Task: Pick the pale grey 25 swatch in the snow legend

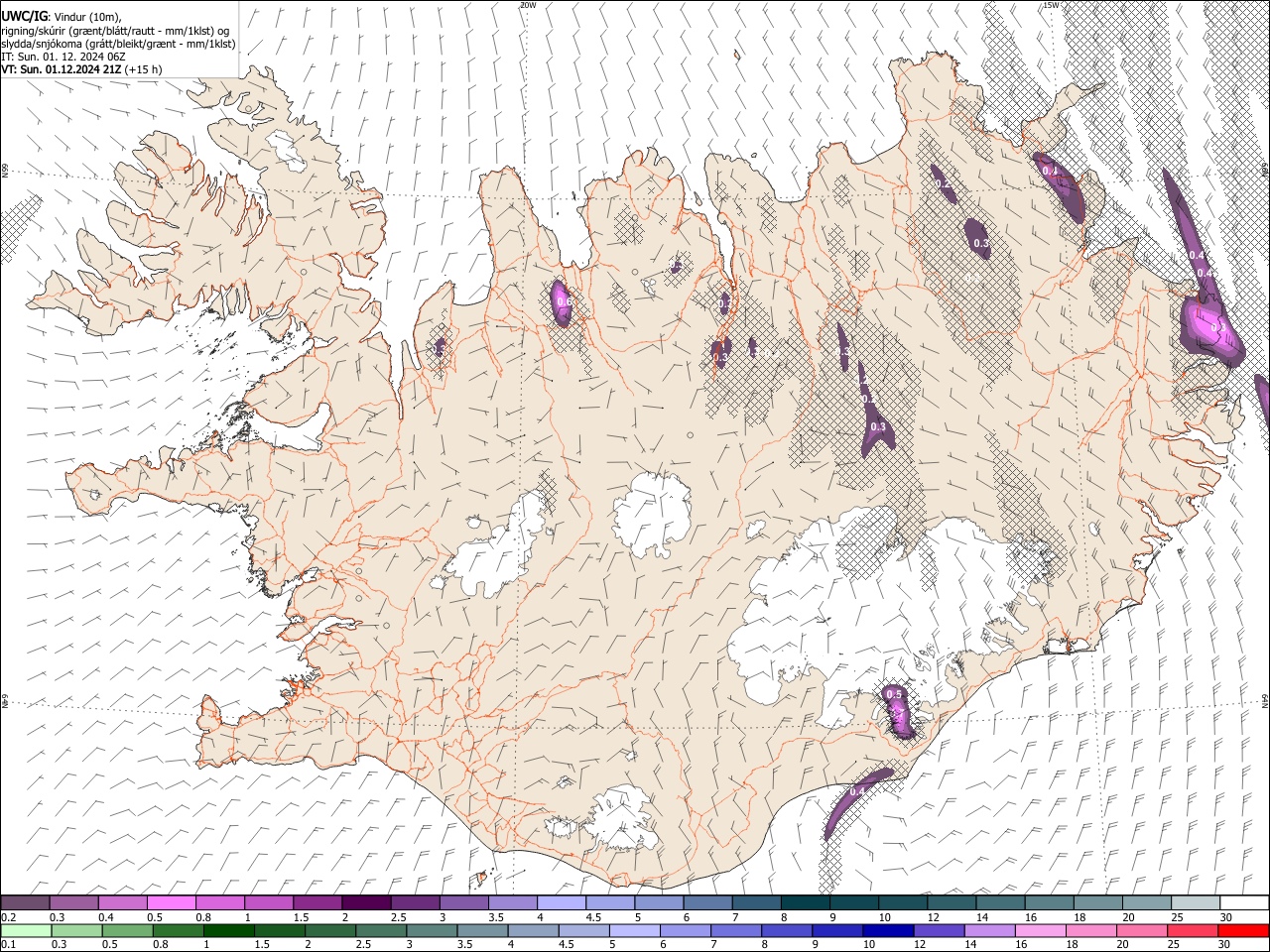Action: (1197, 902)
